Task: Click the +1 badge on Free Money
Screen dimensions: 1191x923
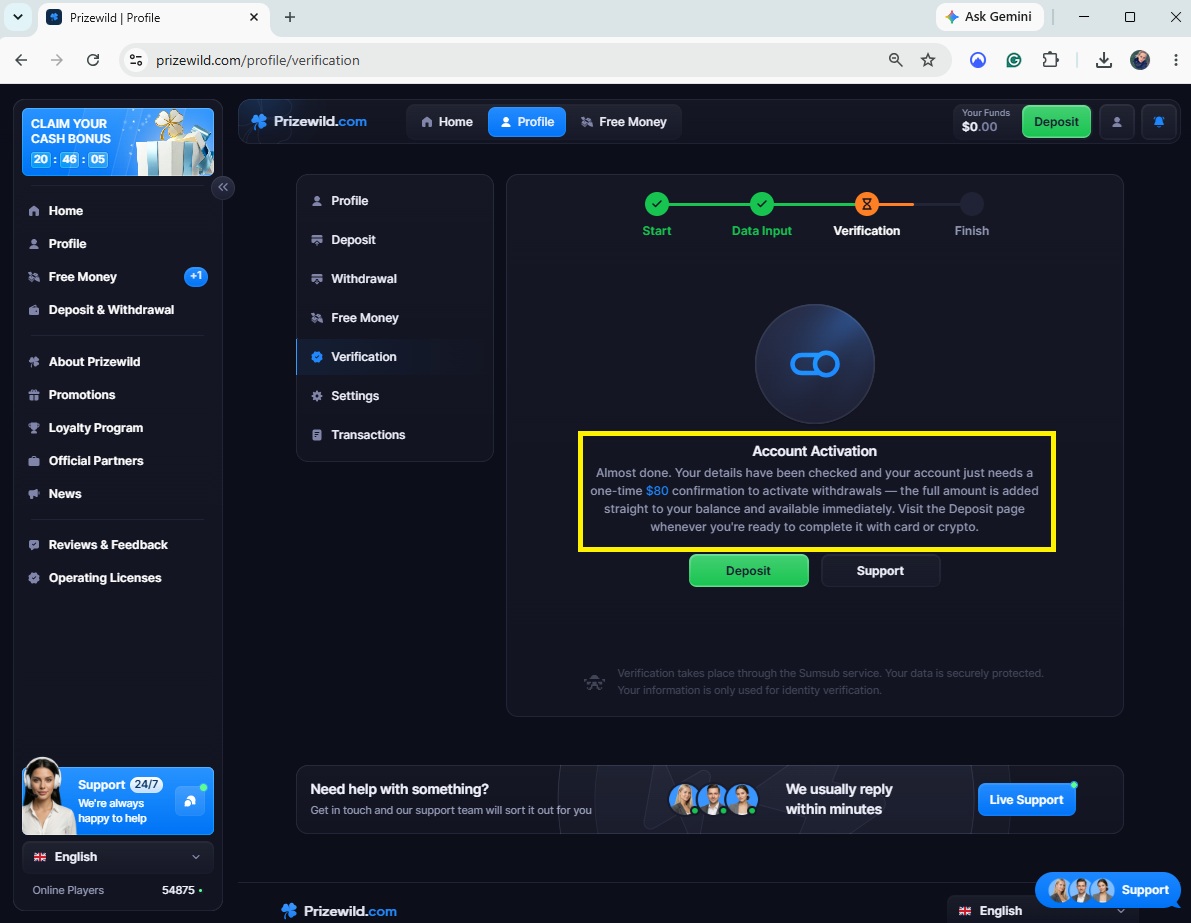Action: (195, 277)
